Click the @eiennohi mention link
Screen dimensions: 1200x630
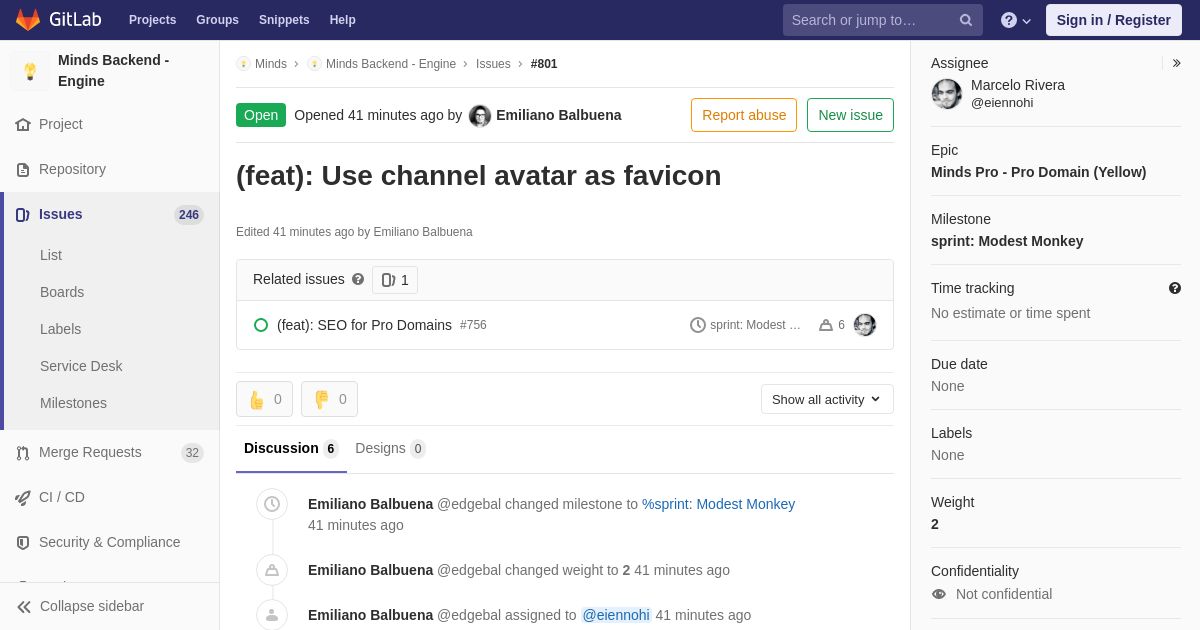(616, 615)
